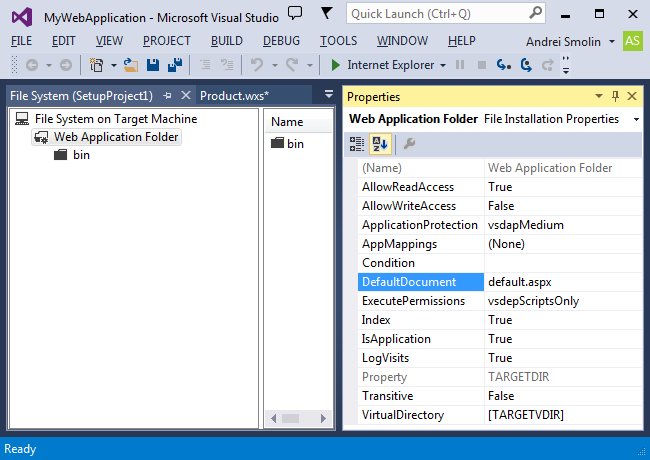The height and width of the screenshot is (460, 650).
Task: Open the toolbar overflow options
Action: tap(566, 65)
